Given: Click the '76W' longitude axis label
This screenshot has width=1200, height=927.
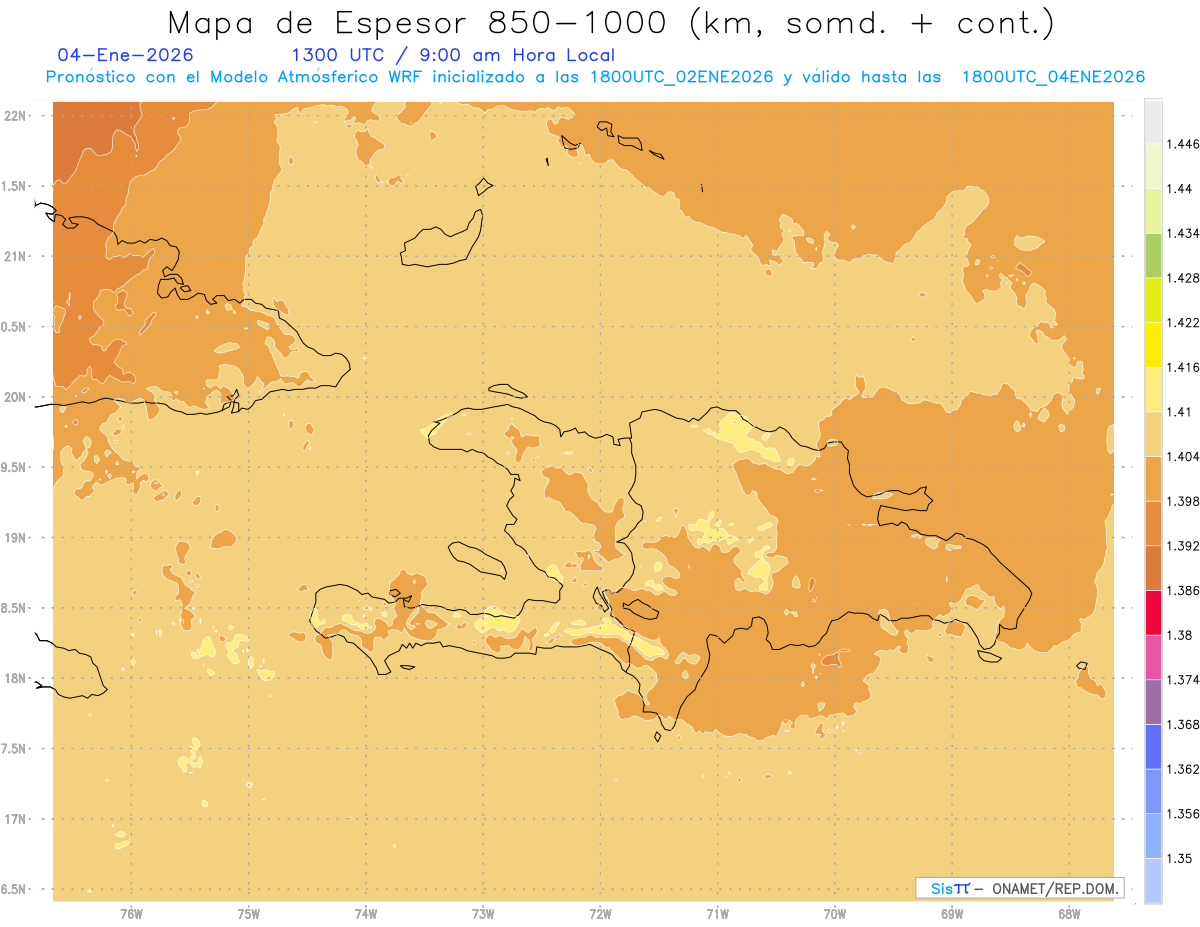Looking at the screenshot, I should click(131, 915).
